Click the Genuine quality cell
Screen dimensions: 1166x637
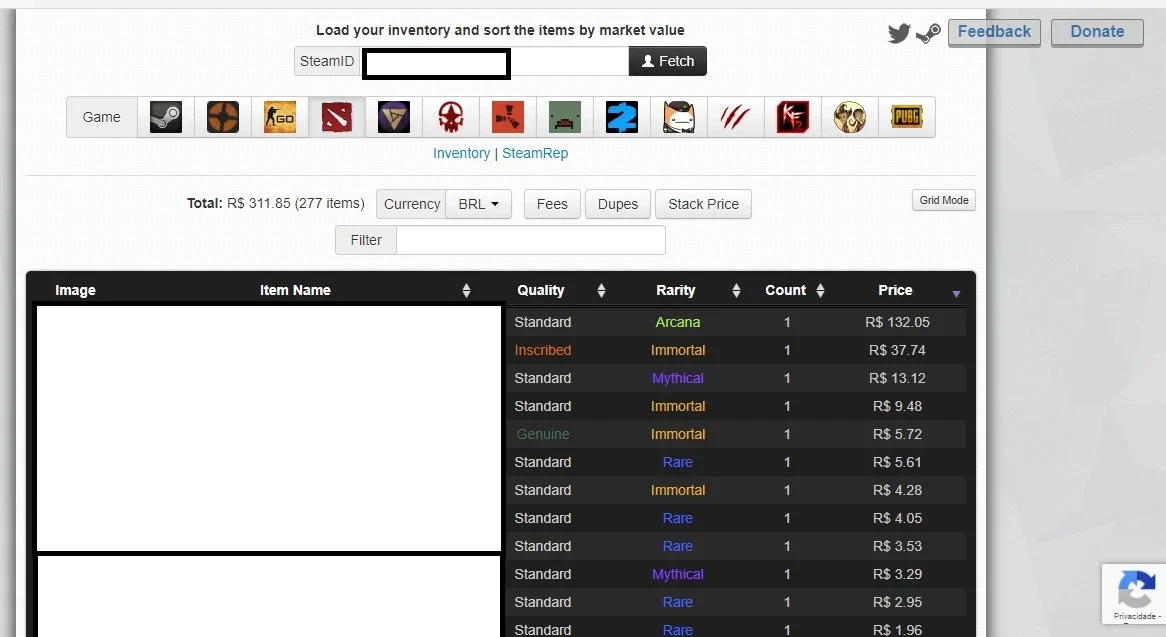[x=543, y=434]
